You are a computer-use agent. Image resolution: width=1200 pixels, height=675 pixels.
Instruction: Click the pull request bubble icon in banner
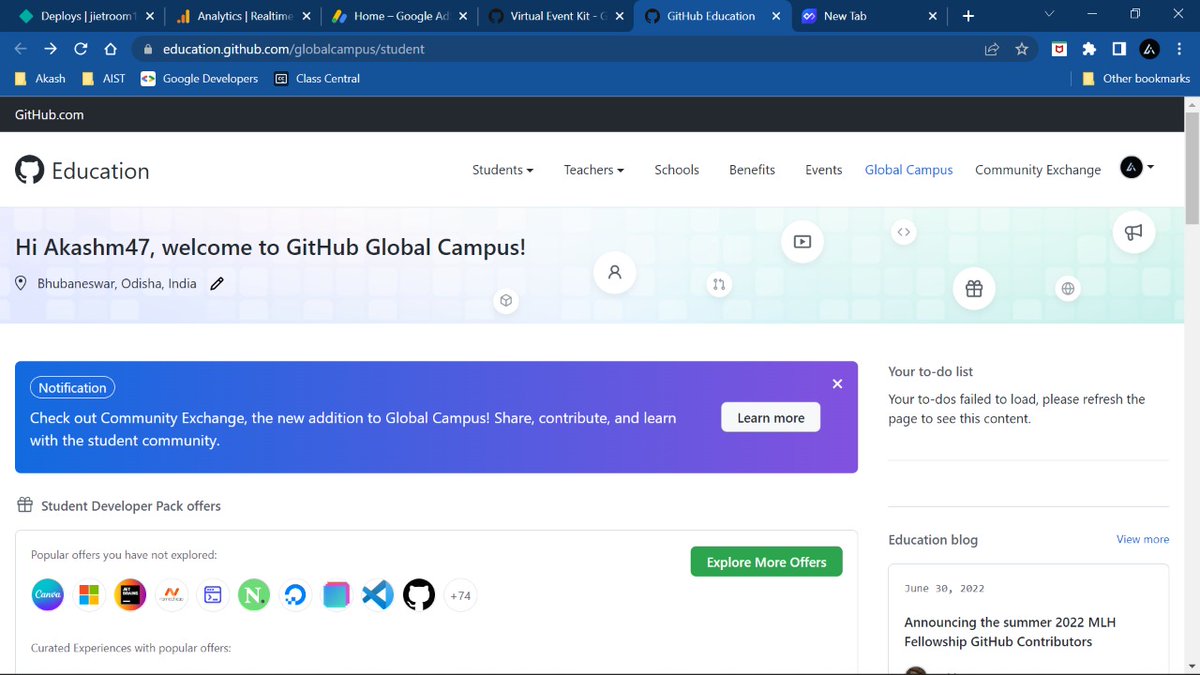point(718,284)
